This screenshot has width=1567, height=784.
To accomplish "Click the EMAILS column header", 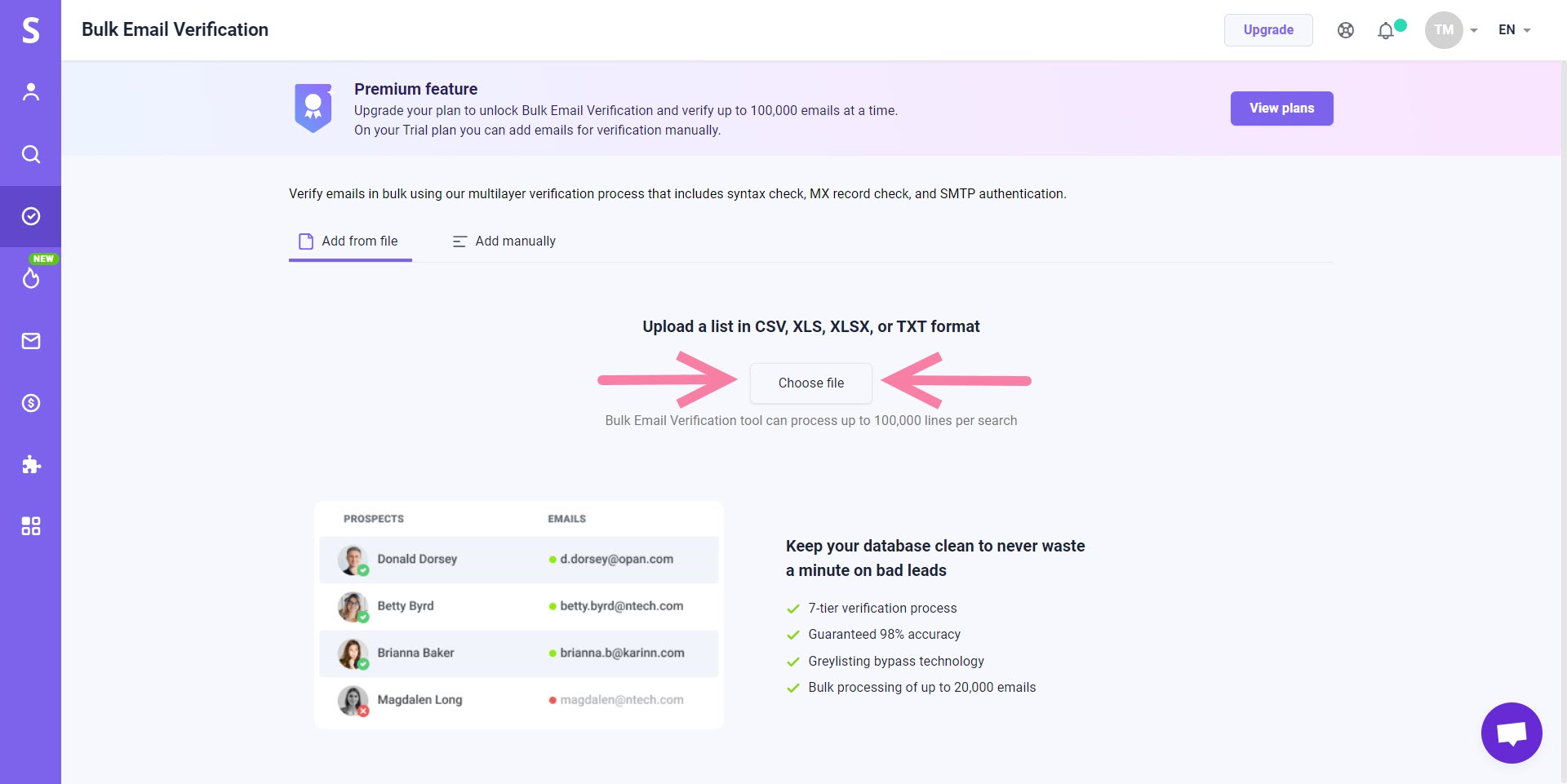I will click(x=566, y=519).
